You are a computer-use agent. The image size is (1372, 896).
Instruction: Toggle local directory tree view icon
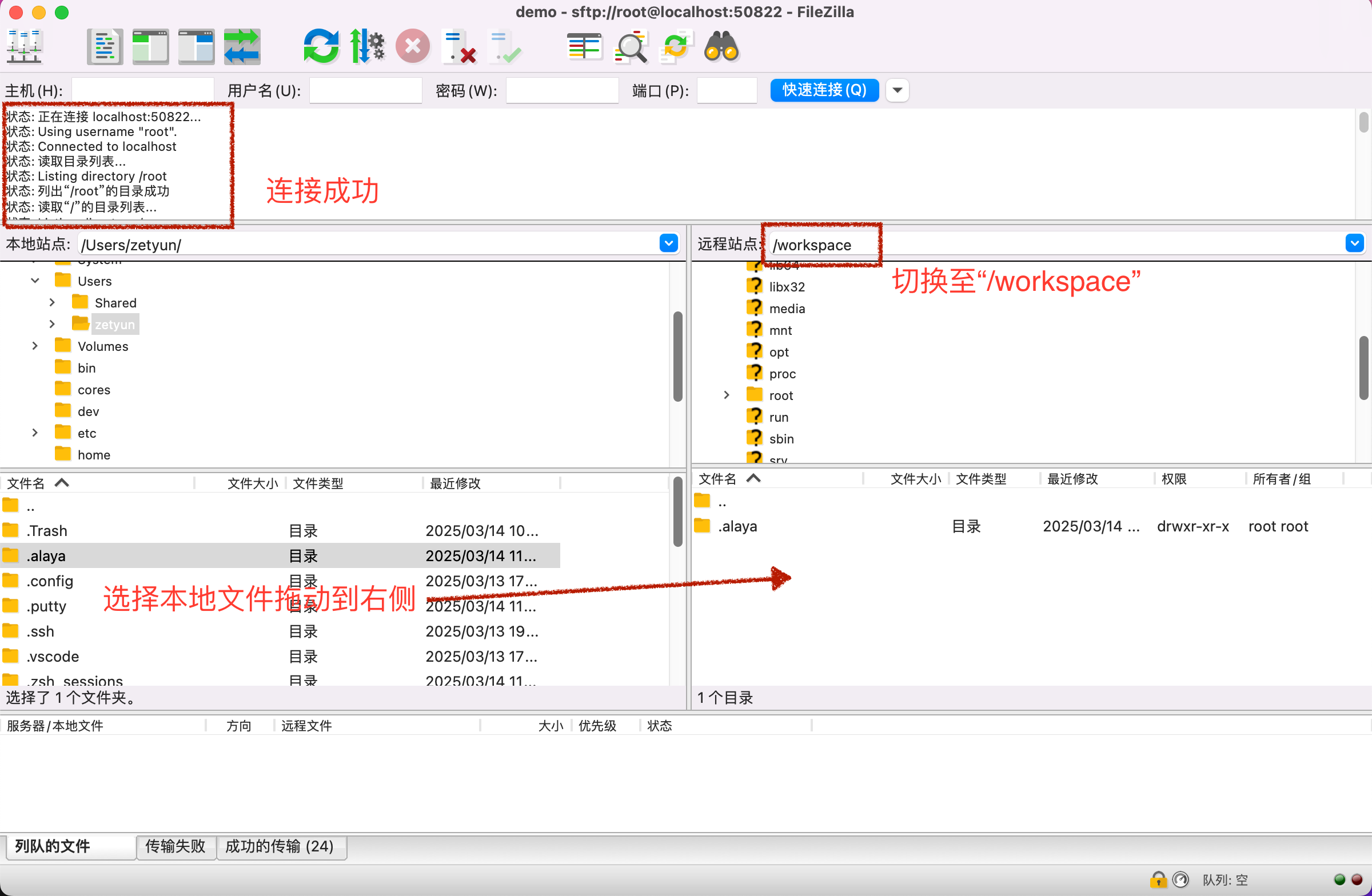pos(150,46)
